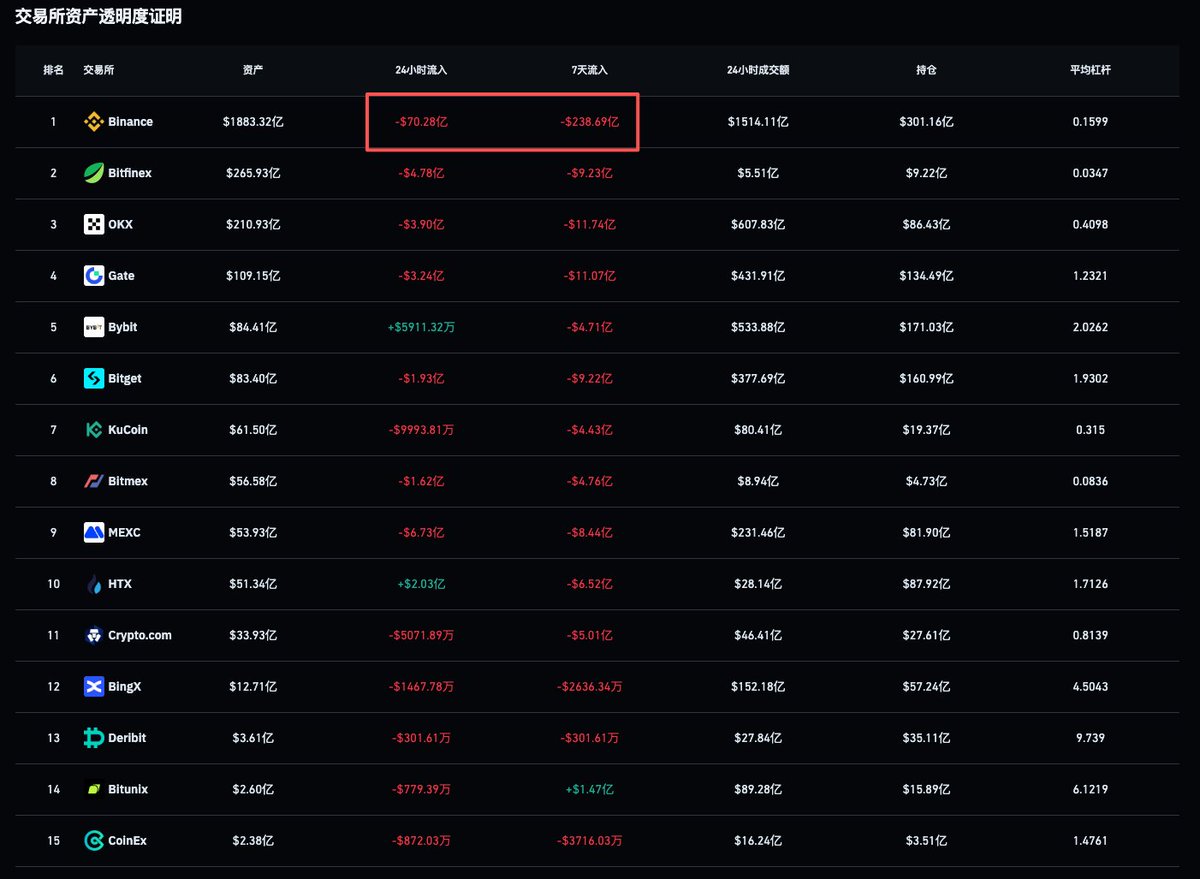Image resolution: width=1200 pixels, height=879 pixels.
Task: Select HTX open interest $87.92亿
Action: coord(926,584)
